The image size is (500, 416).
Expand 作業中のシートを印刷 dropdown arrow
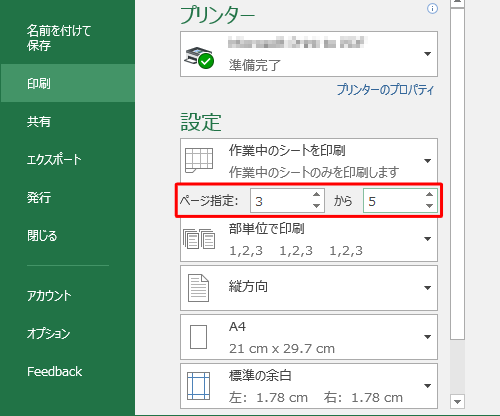[x=427, y=161]
